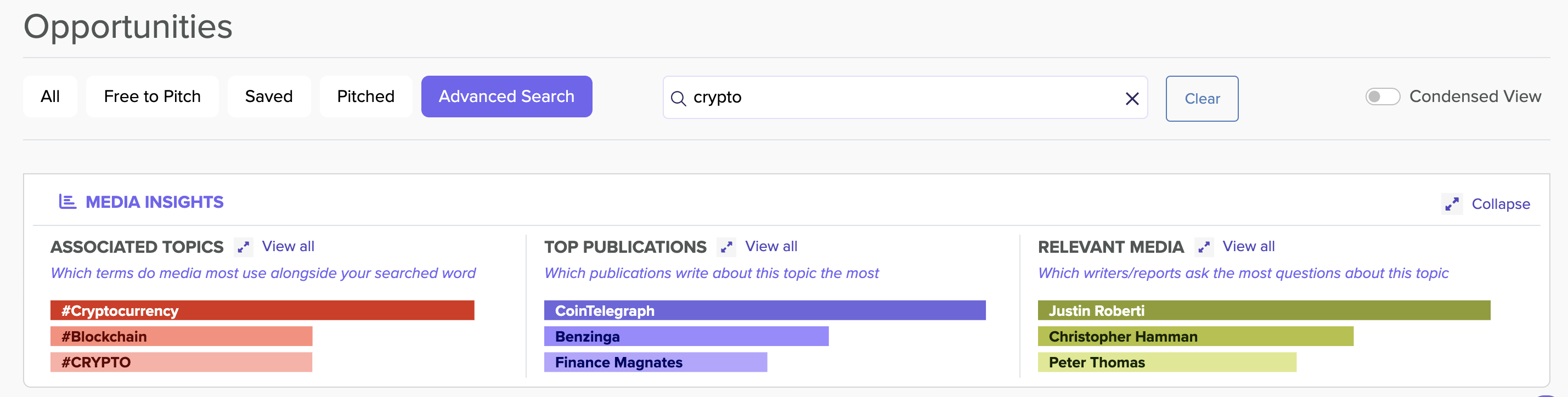Click the Media Insights chart icon

point(67,201)
